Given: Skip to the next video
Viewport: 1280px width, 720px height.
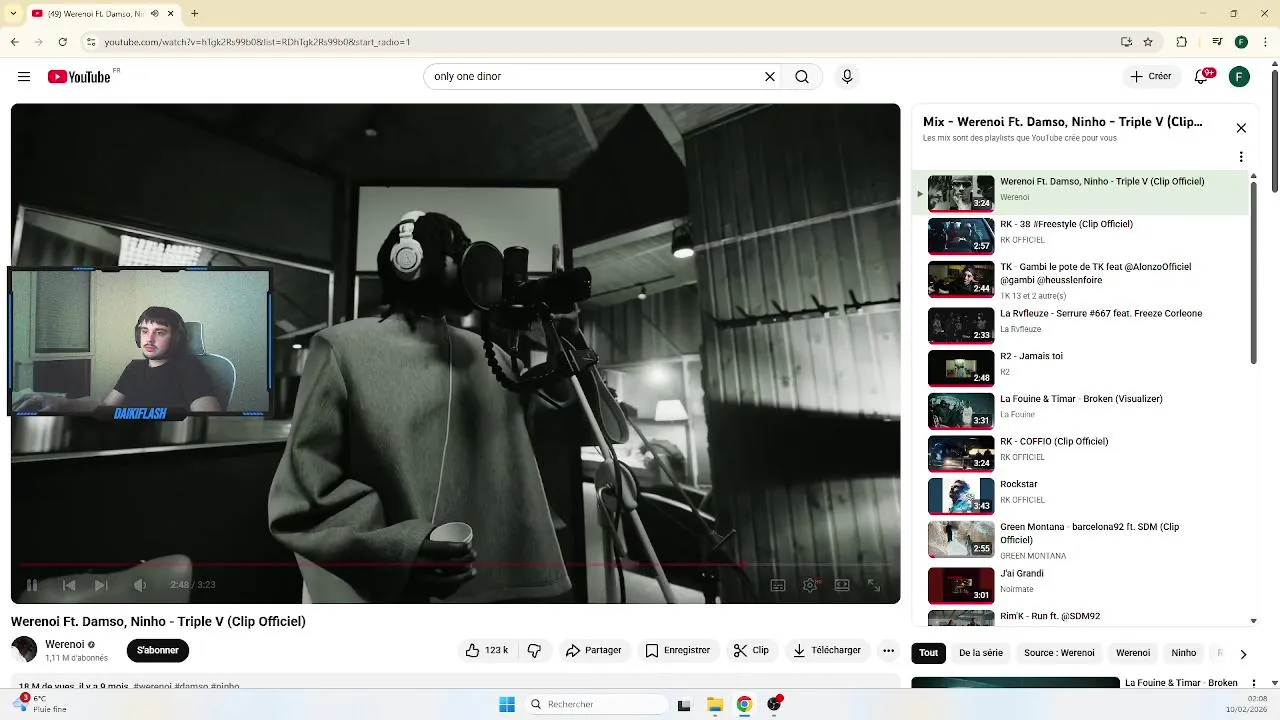Looking at the screenshot, I should click(101, 585).
